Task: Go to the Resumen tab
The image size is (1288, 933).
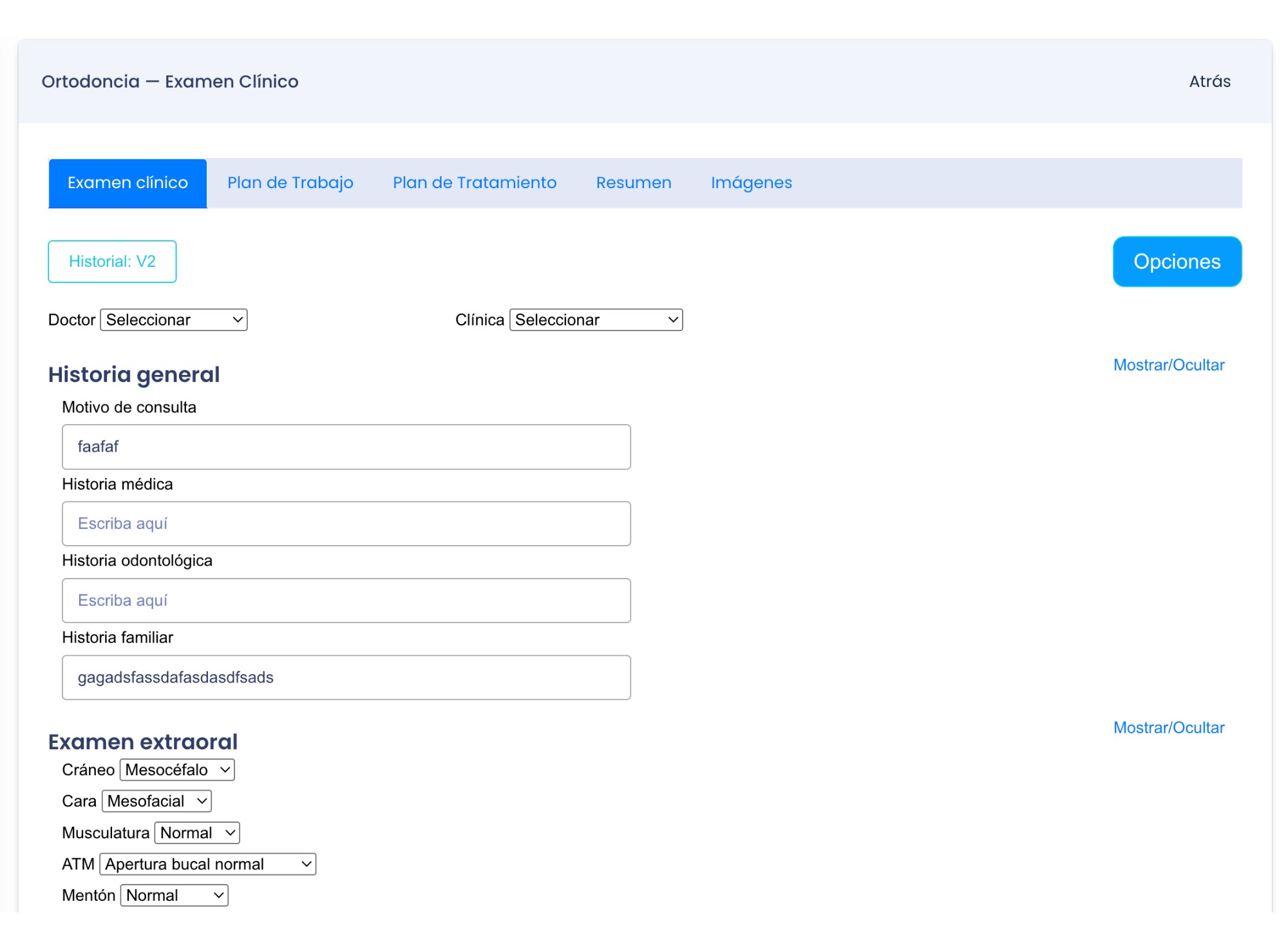Action: tap(633, 183)
